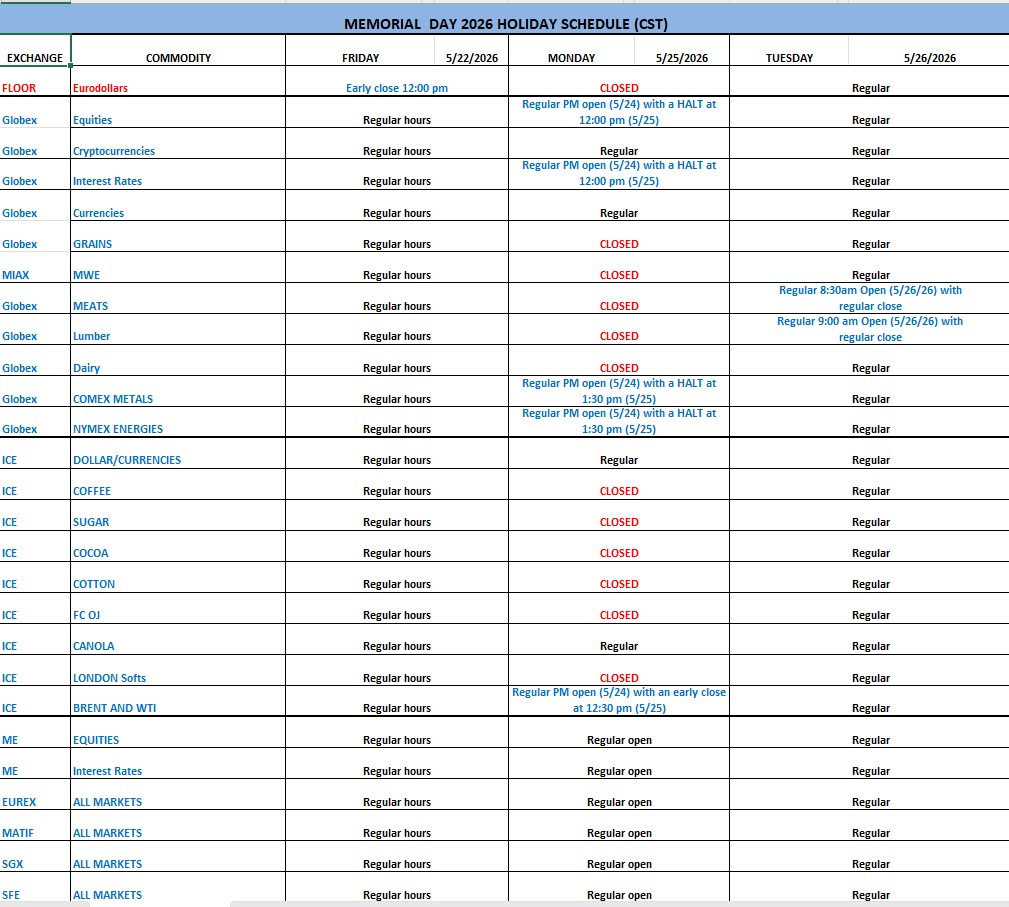Click the Dairy commodity cell
The height and width of the screenshot is (907, 1009).
coord(178,360)
